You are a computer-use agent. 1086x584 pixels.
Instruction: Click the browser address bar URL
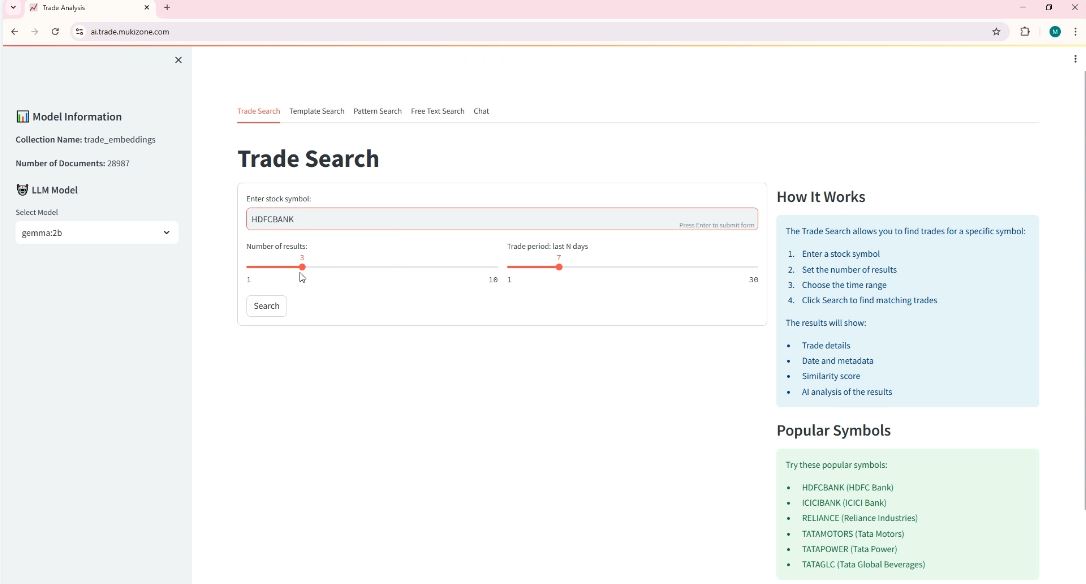tap(130, 32)
